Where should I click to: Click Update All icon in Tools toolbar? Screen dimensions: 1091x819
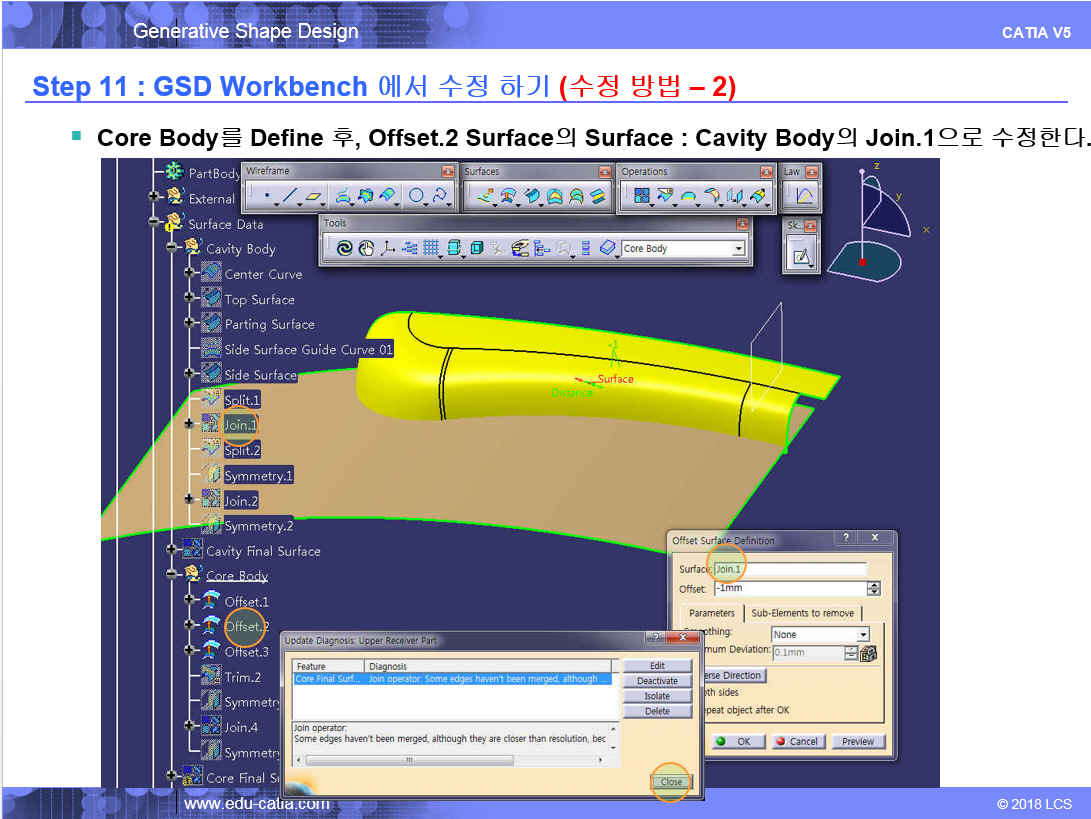pos(344,249)
